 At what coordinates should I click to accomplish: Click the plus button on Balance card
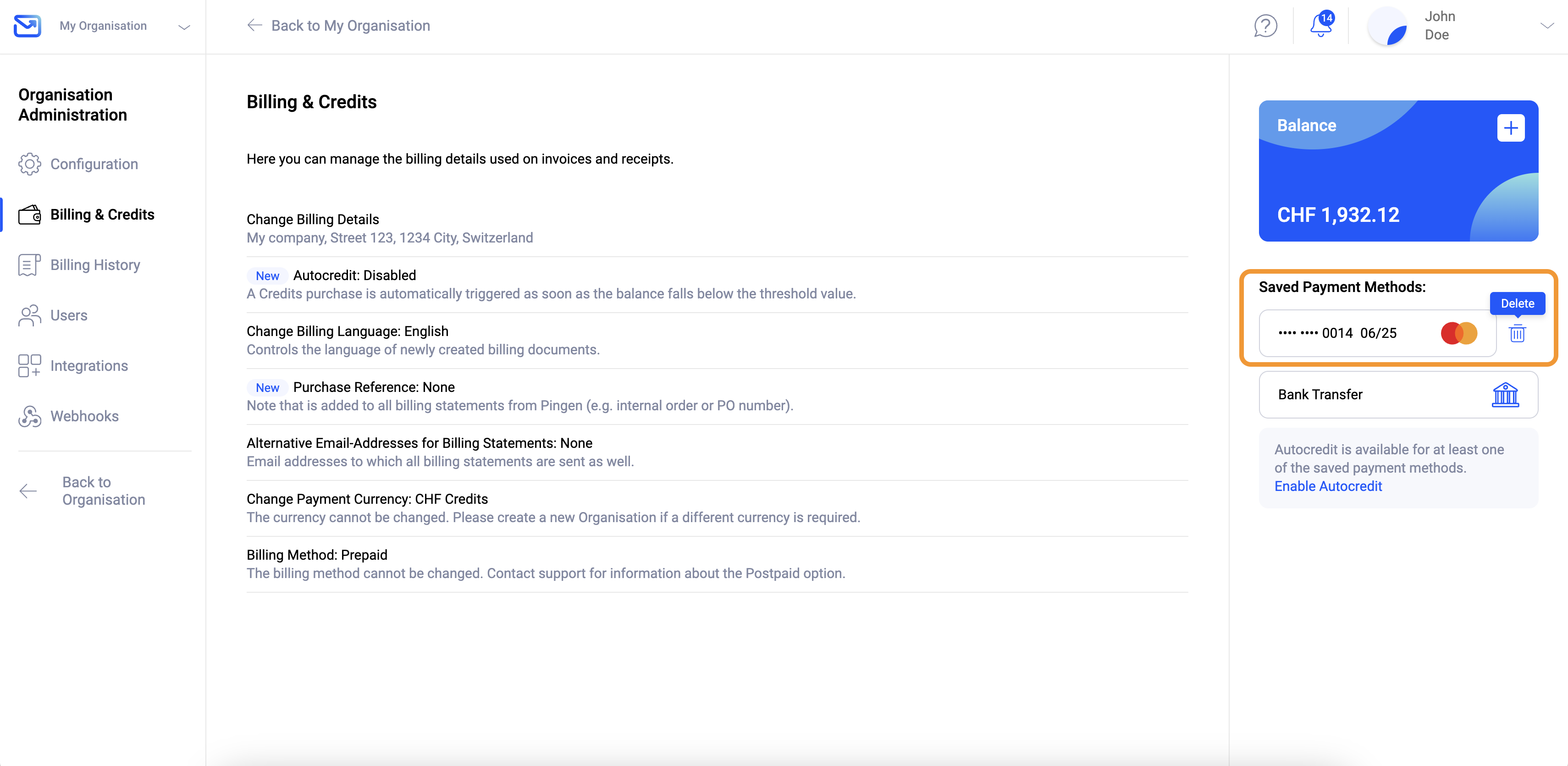tap(1511, 128)
